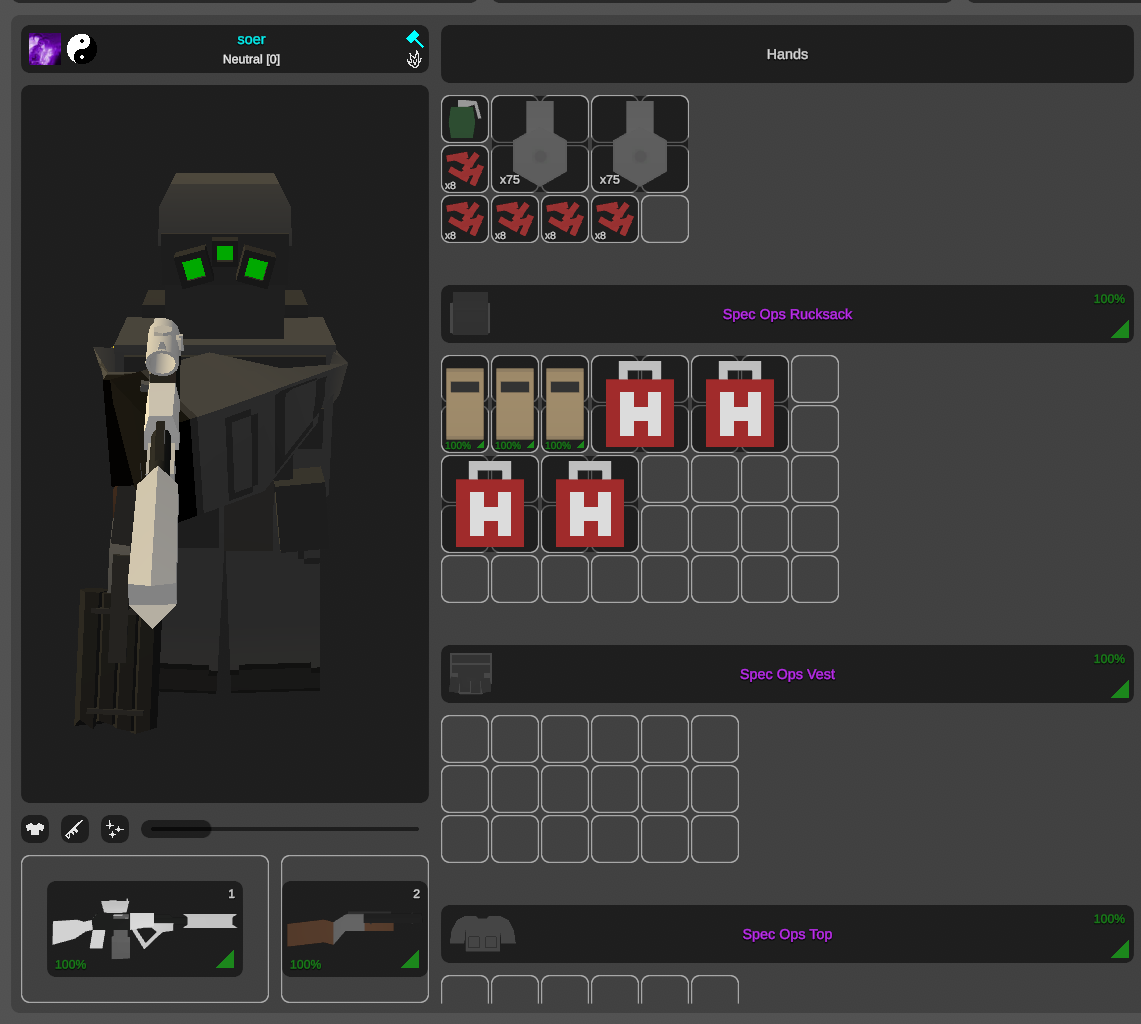Click the Hands section header

pos(787,54)
